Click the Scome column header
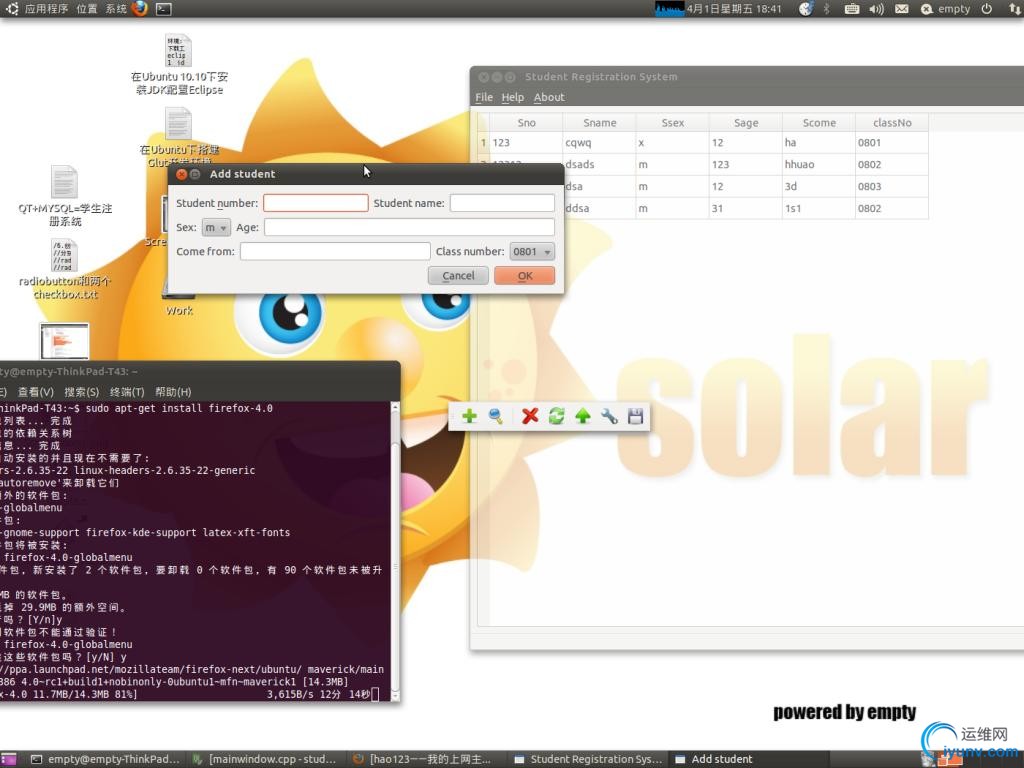1024x768 pixels. tap(819, 123)
